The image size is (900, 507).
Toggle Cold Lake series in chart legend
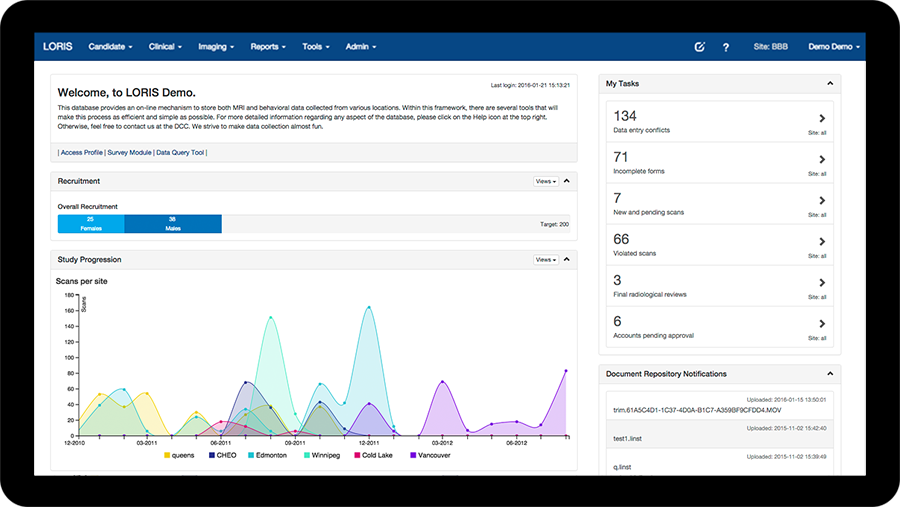tap(374, 455)
